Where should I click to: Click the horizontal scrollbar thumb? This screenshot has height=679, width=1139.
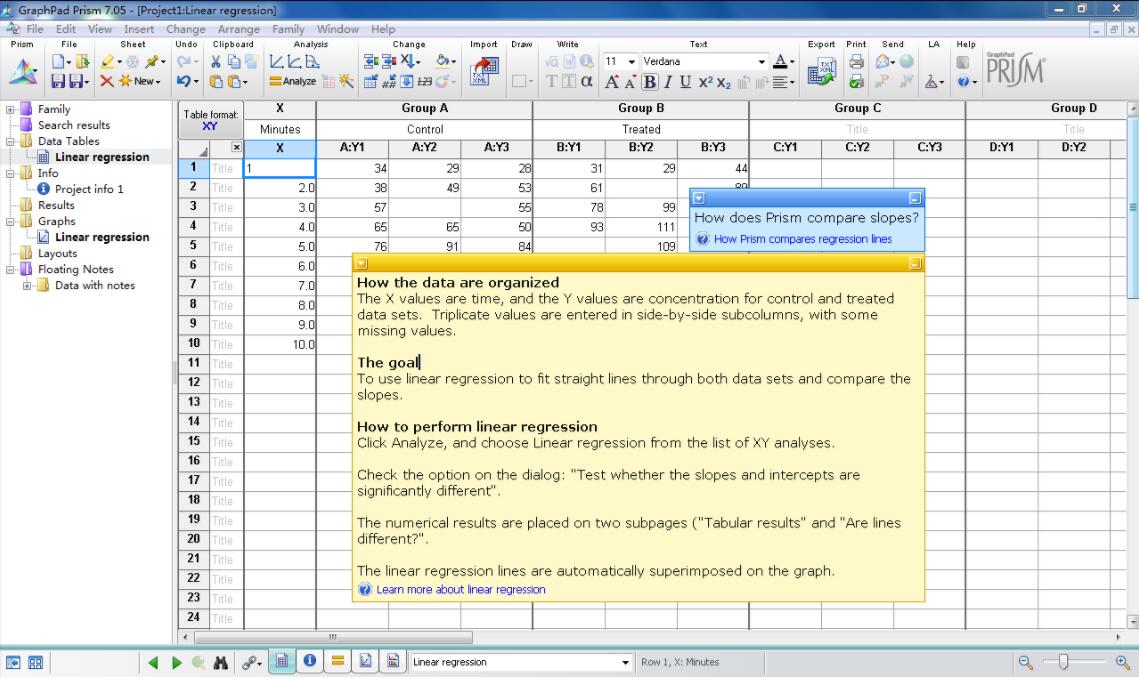tap(333, 637)
